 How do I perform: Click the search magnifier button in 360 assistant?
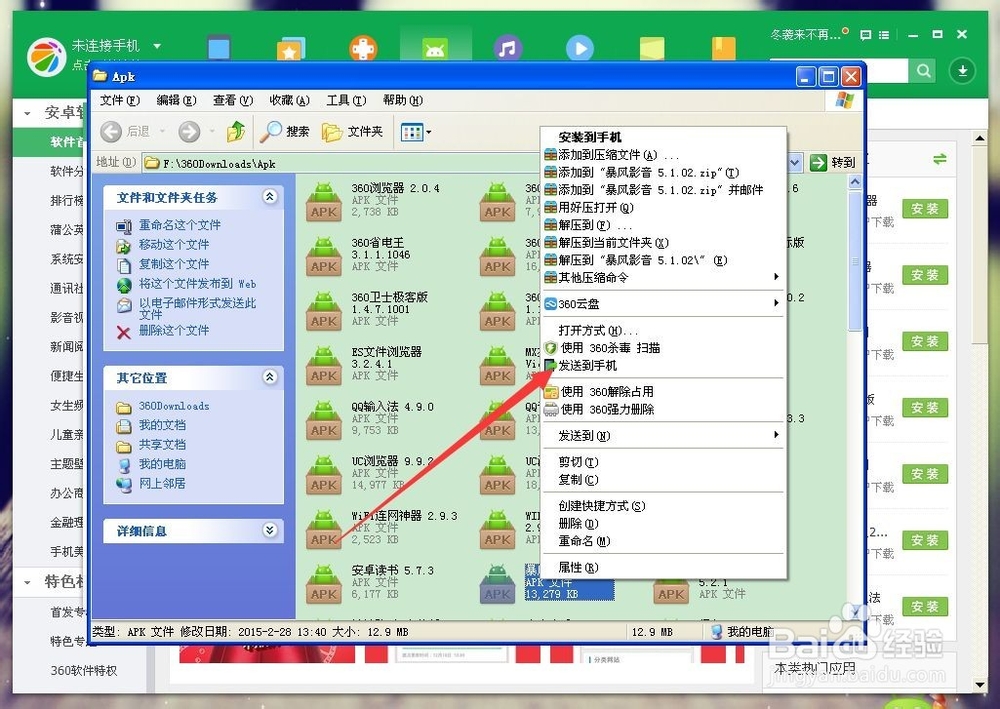(922, 70)
